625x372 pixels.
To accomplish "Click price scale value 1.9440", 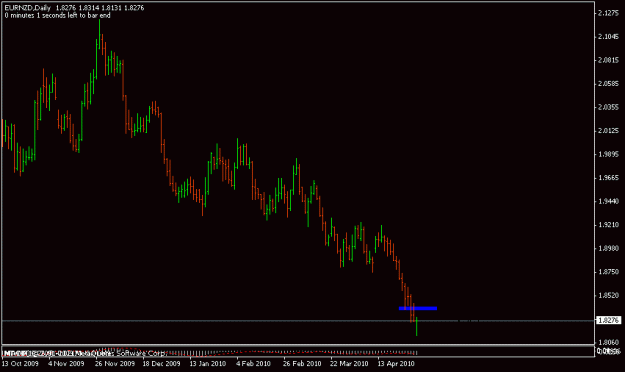I will [608, 201].
